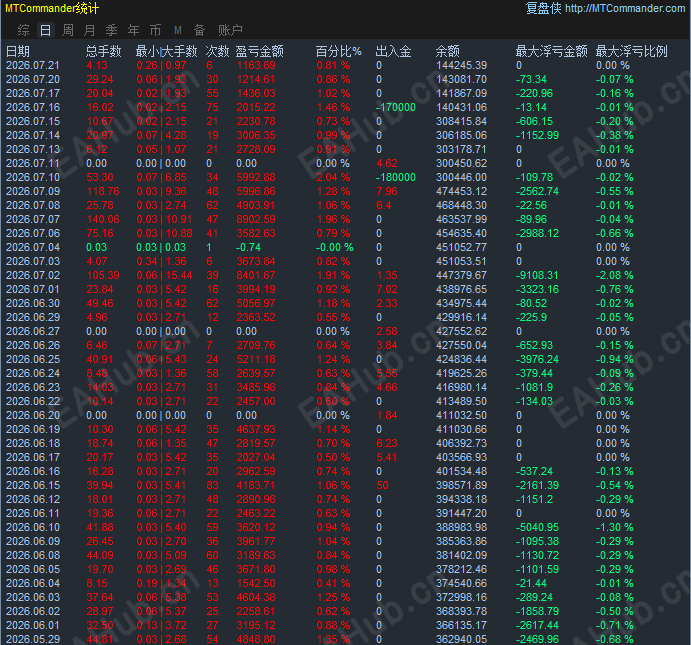Screen dimensions: 691x645
Task: Click floating loss ratio -1.30 %
Action: point(614,527)
